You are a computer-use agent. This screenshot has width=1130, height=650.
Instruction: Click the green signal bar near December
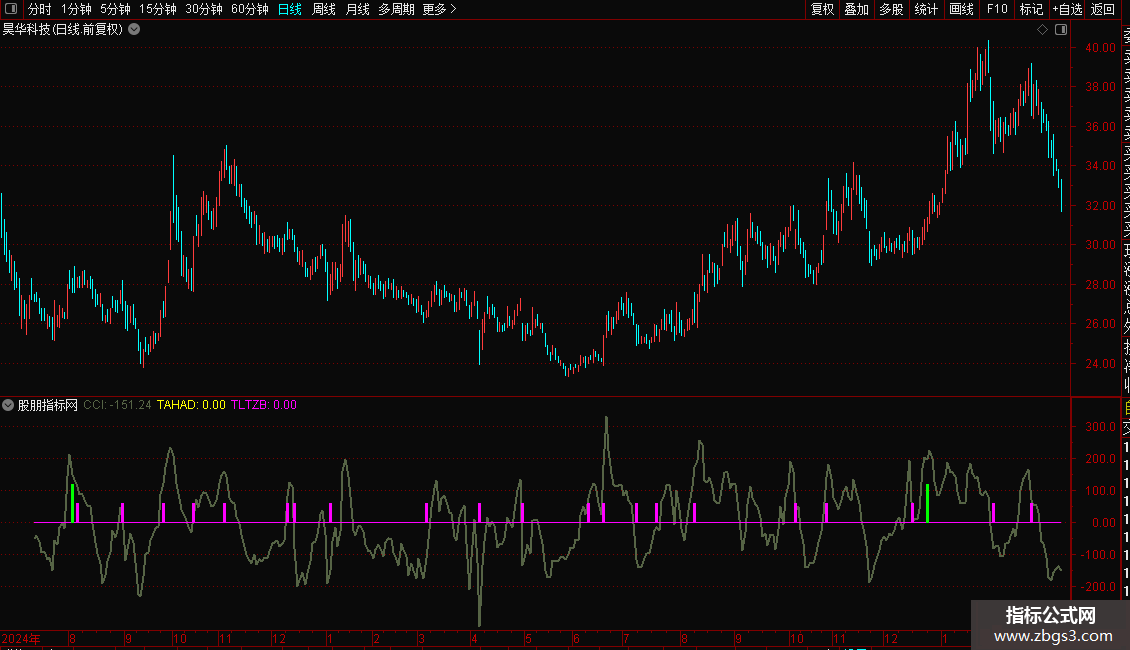click(927, 503)
